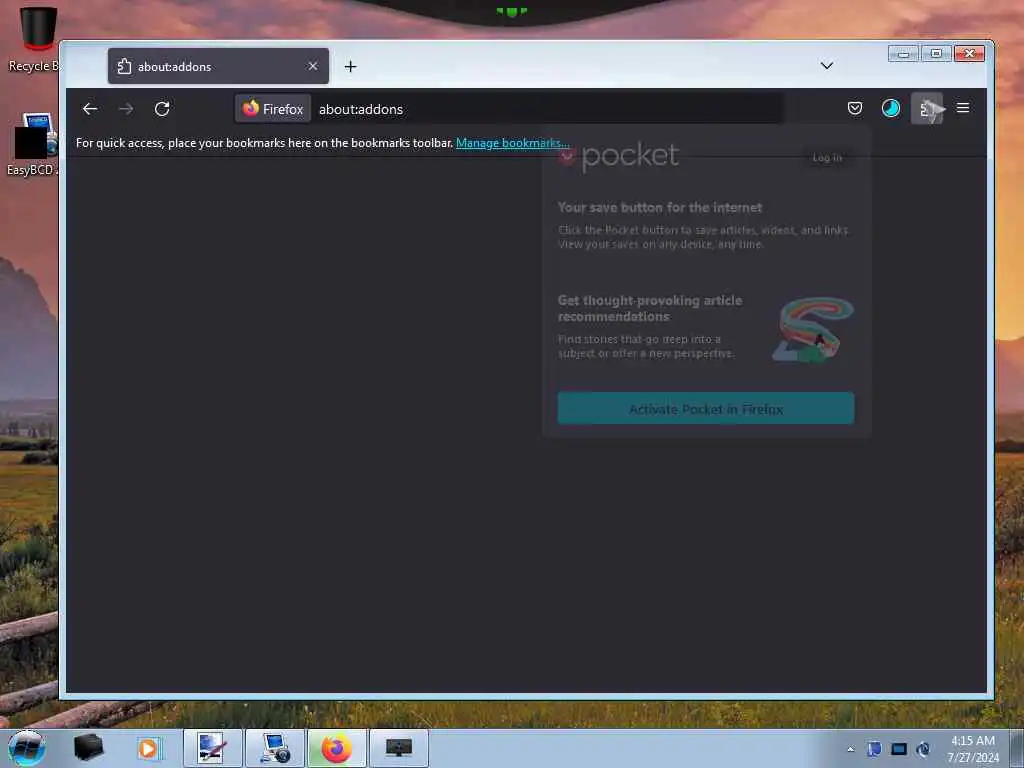Open the computer with magnifier taskbar app
This screenshot has width=1024, height=768.
tap(275, 748)
